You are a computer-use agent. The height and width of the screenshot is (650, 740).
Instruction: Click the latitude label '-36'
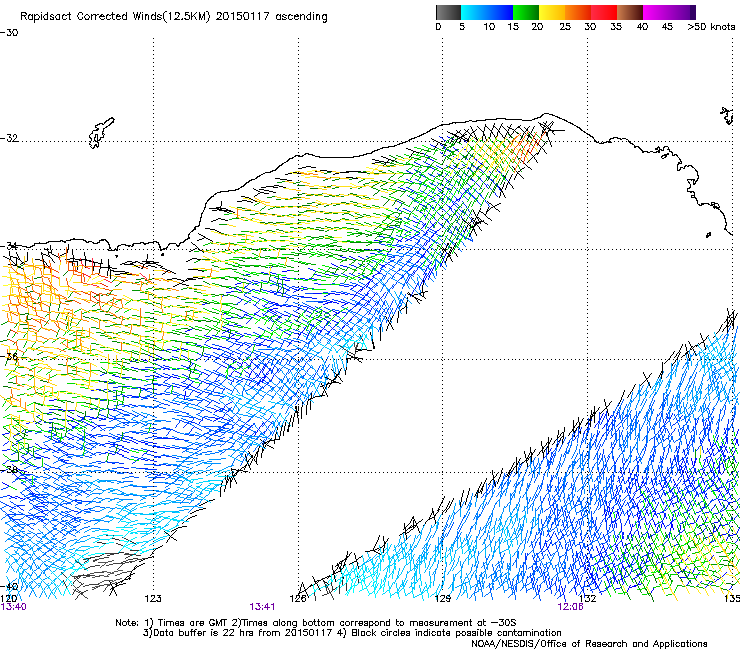coord(9,356)
